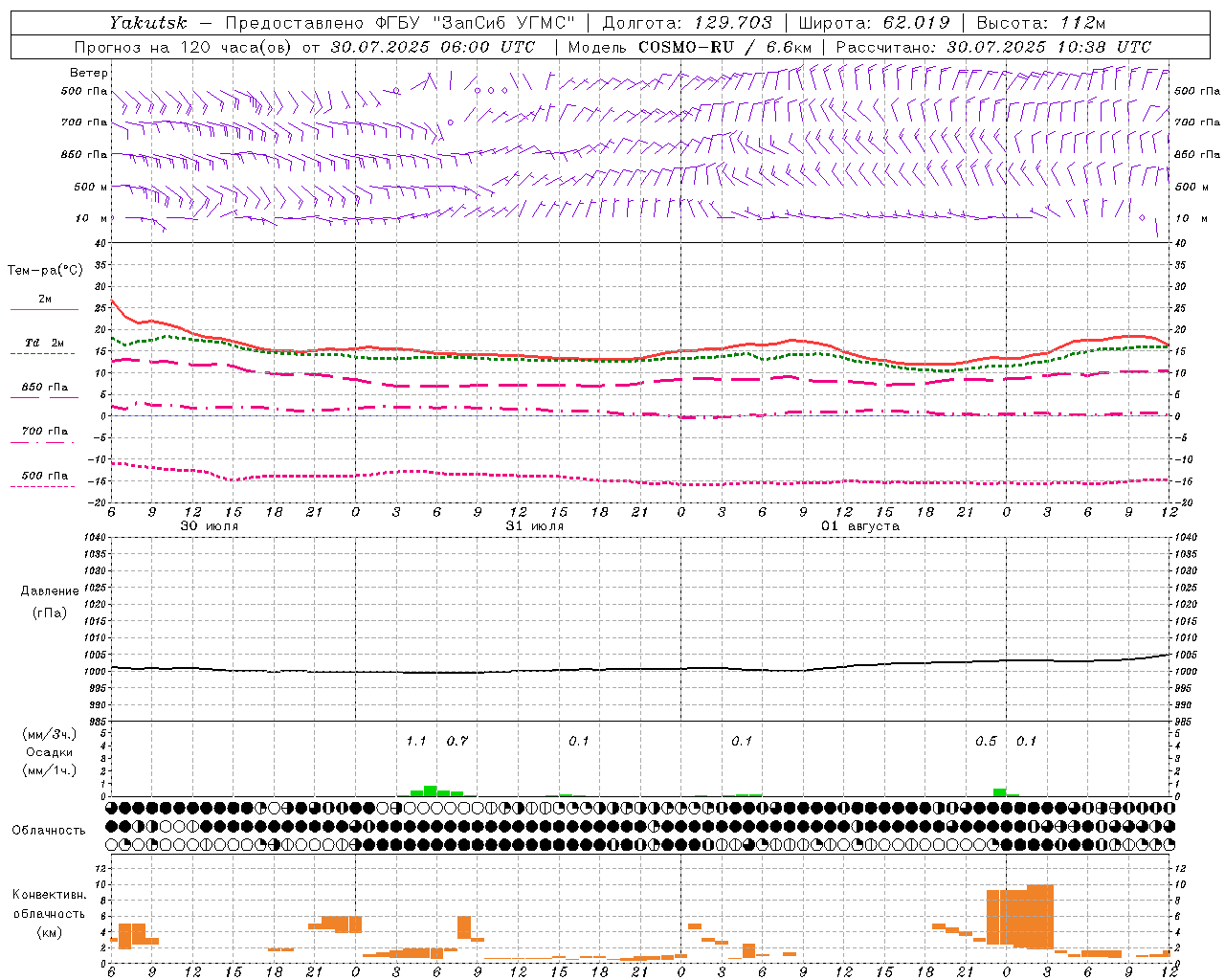The image size is (1225, 980).
Task: Select the text Предоставлено ФГБУ "ЗапСиб УГМС"
Action: [400, 23]
